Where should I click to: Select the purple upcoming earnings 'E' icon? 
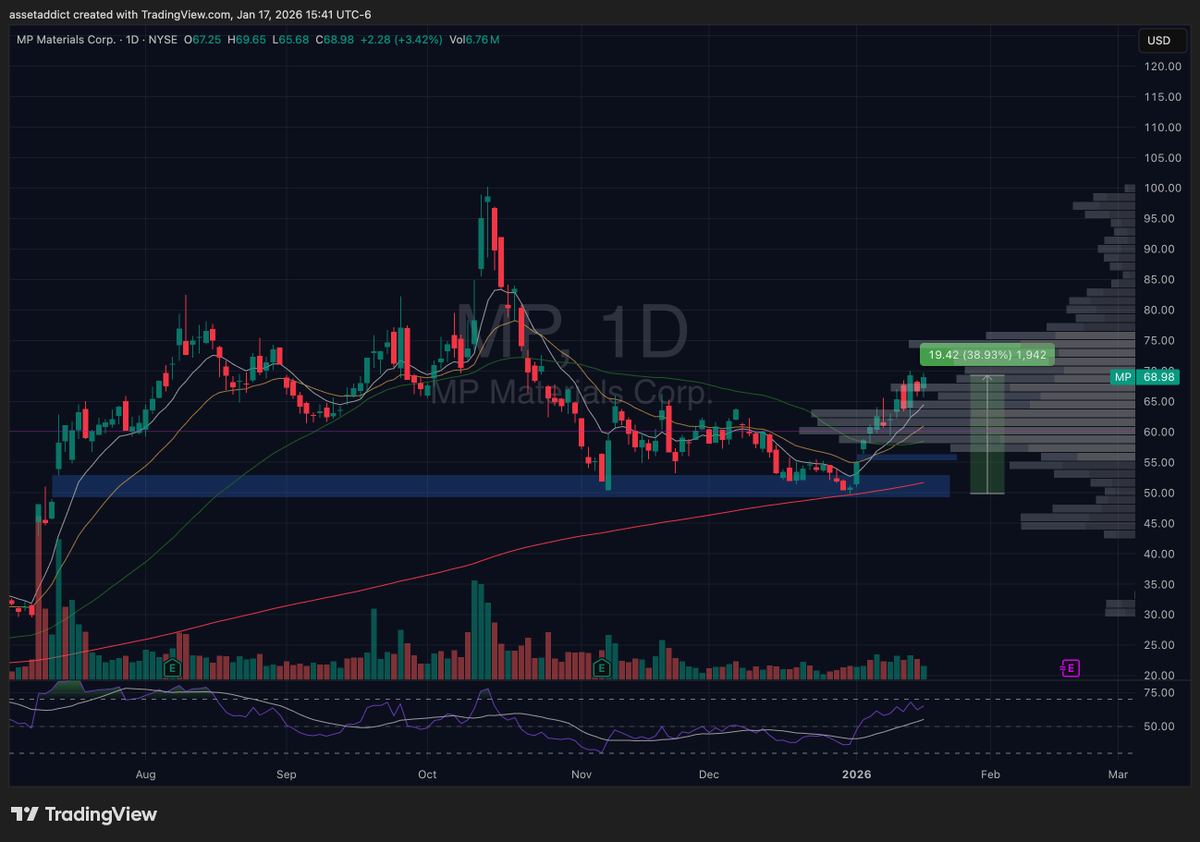click(x=1069, y=667)
